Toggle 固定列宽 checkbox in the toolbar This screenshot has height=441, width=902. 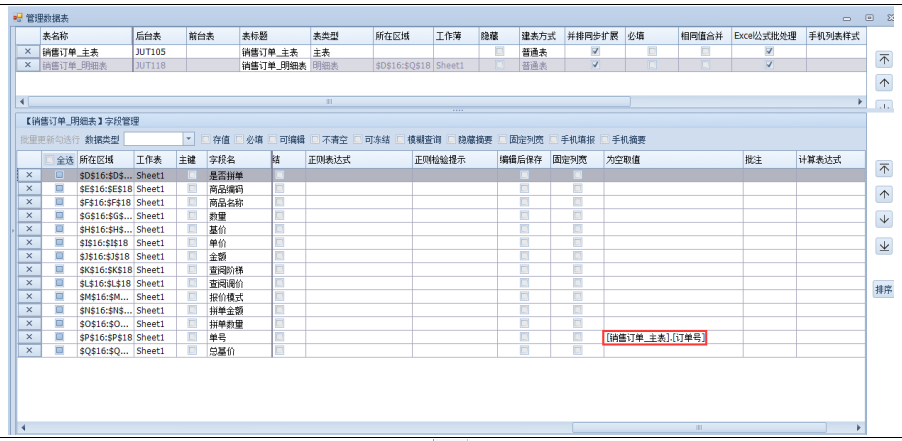point(502,139)
